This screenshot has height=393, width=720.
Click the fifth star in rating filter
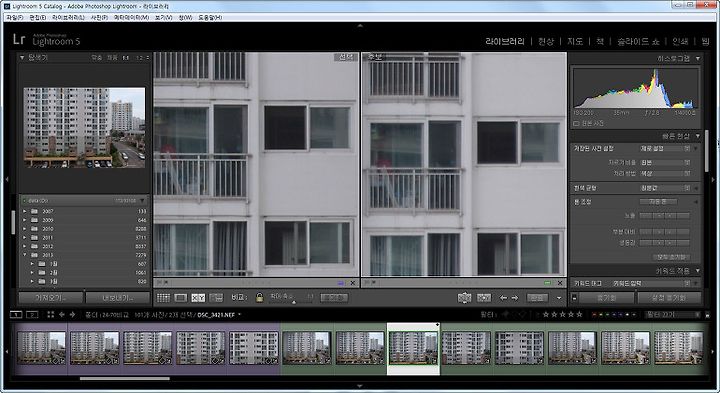click(x=579, y=314)
